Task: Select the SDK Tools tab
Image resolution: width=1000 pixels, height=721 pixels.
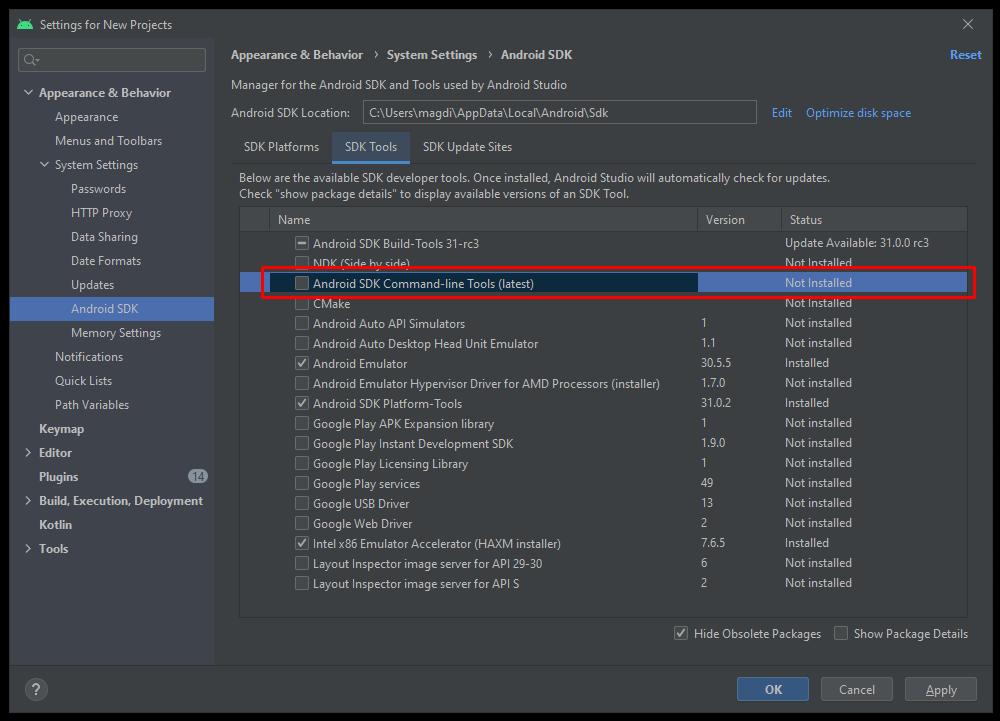Action: (371, 147)
